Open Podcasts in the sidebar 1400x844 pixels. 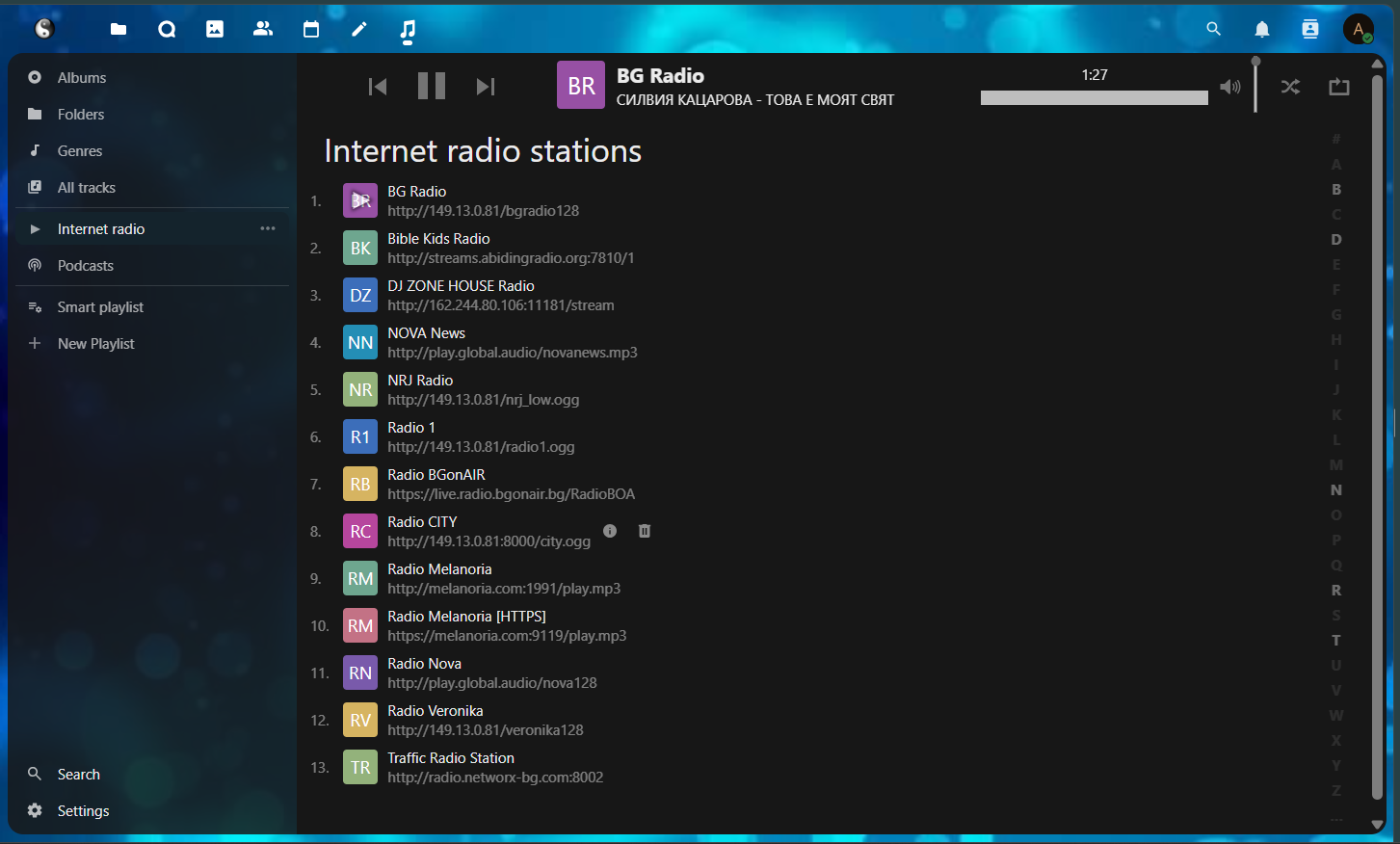(x=86, y=266)
